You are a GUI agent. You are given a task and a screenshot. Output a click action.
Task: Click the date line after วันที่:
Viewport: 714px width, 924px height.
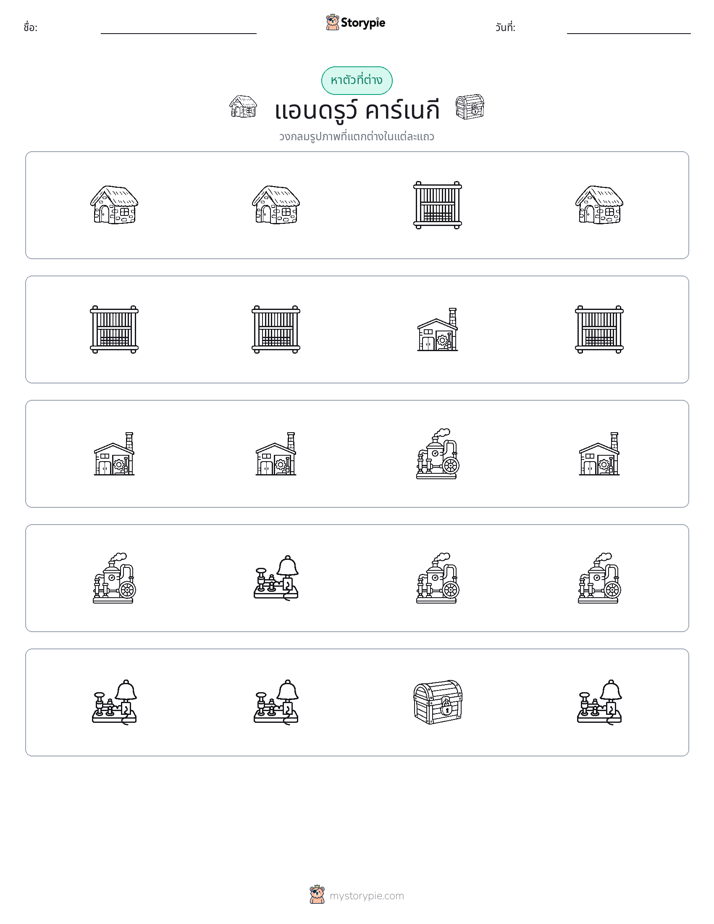[629, 33]
